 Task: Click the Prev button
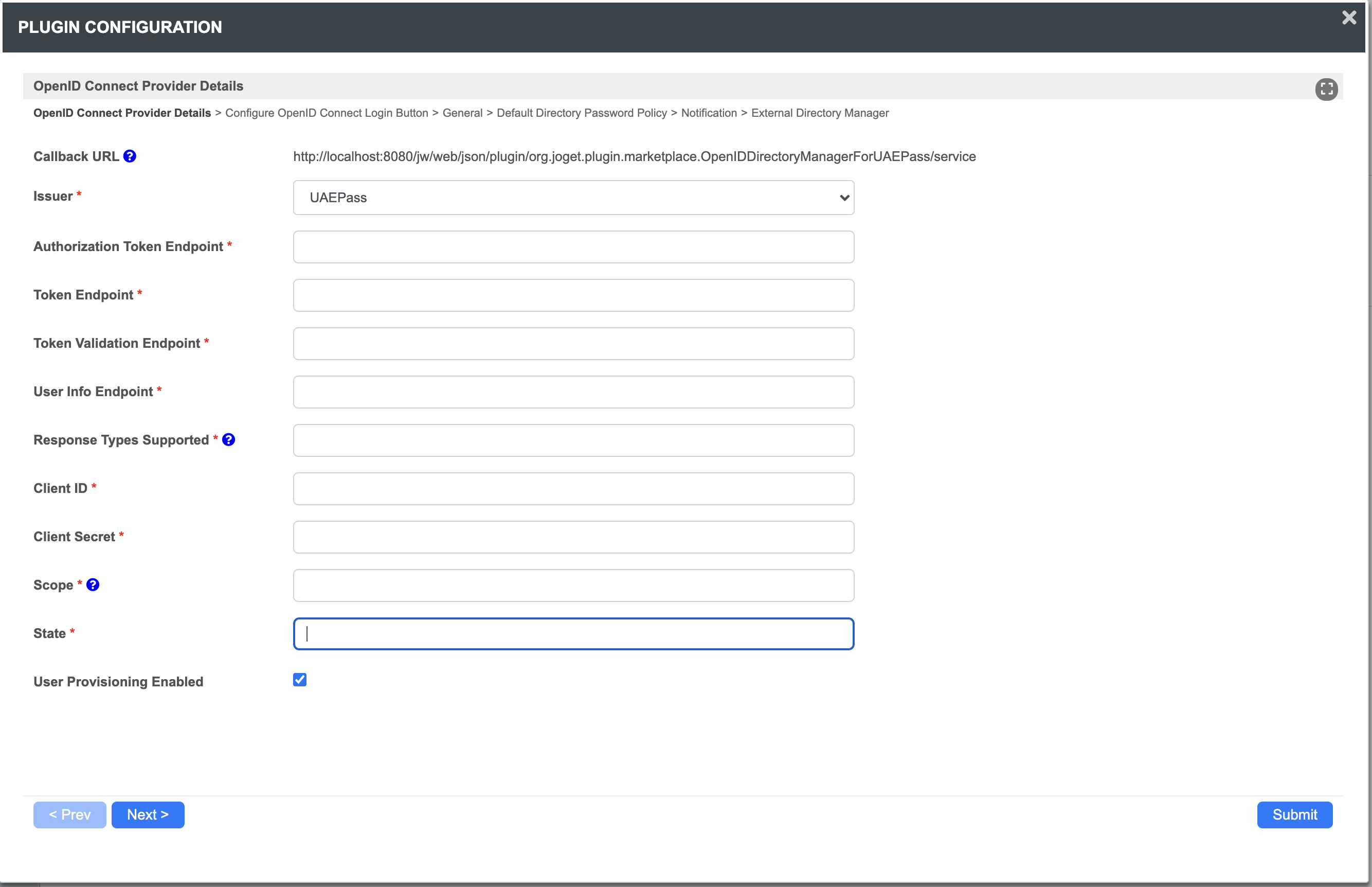(x=69, y=814)
